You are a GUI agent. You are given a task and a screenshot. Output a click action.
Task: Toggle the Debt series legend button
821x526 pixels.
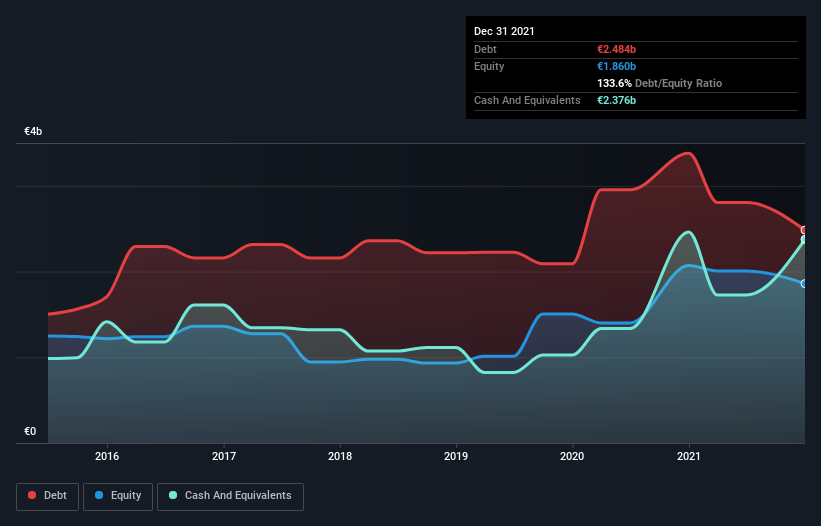click(47, 496)
